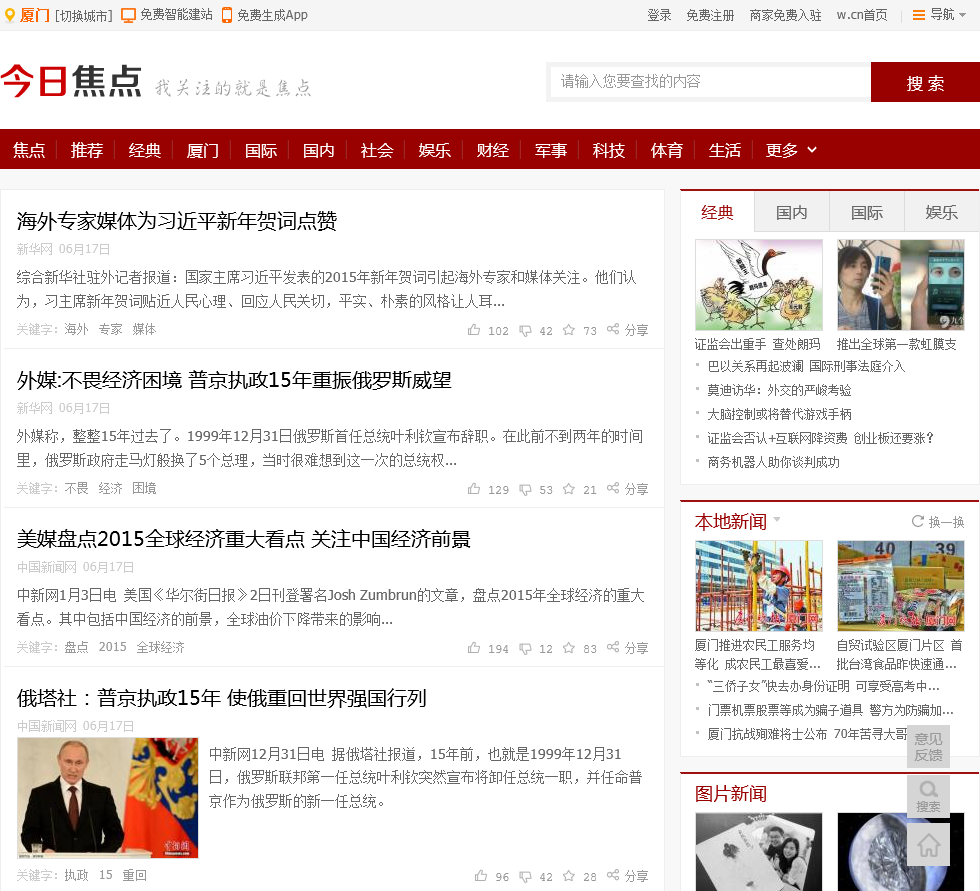Screen dimensions: 980x891
Task: Open 生活 in the red navigation bar
Action: point(725,150)
